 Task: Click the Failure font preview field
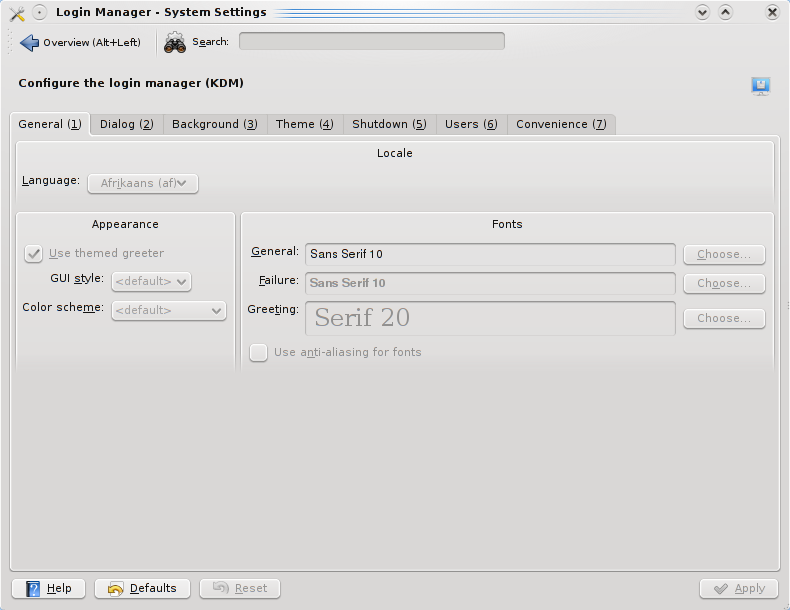coord(490,284)
